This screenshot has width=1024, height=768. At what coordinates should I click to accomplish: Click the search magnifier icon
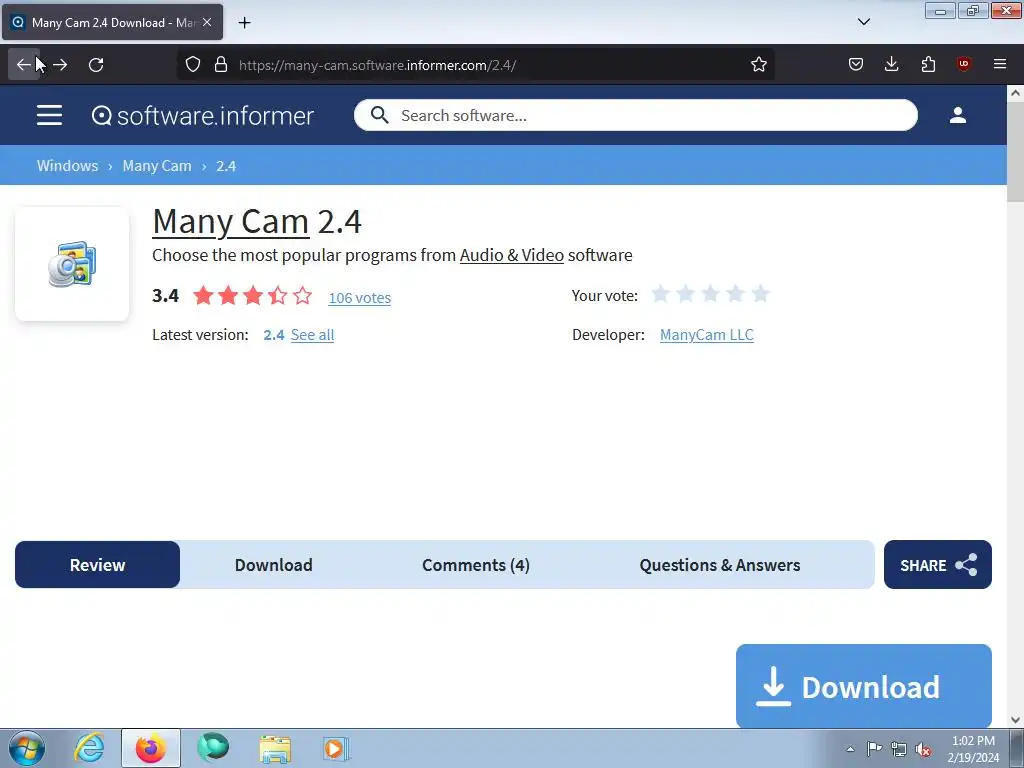click(379, 115)
